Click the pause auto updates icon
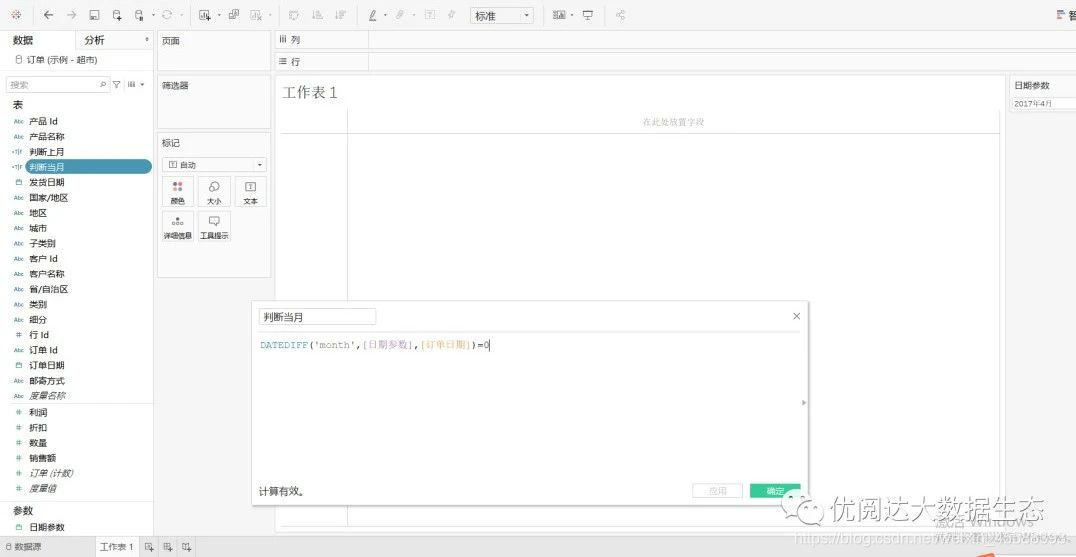The width and height of the screenshot is (1076, 557). (139, 14)
